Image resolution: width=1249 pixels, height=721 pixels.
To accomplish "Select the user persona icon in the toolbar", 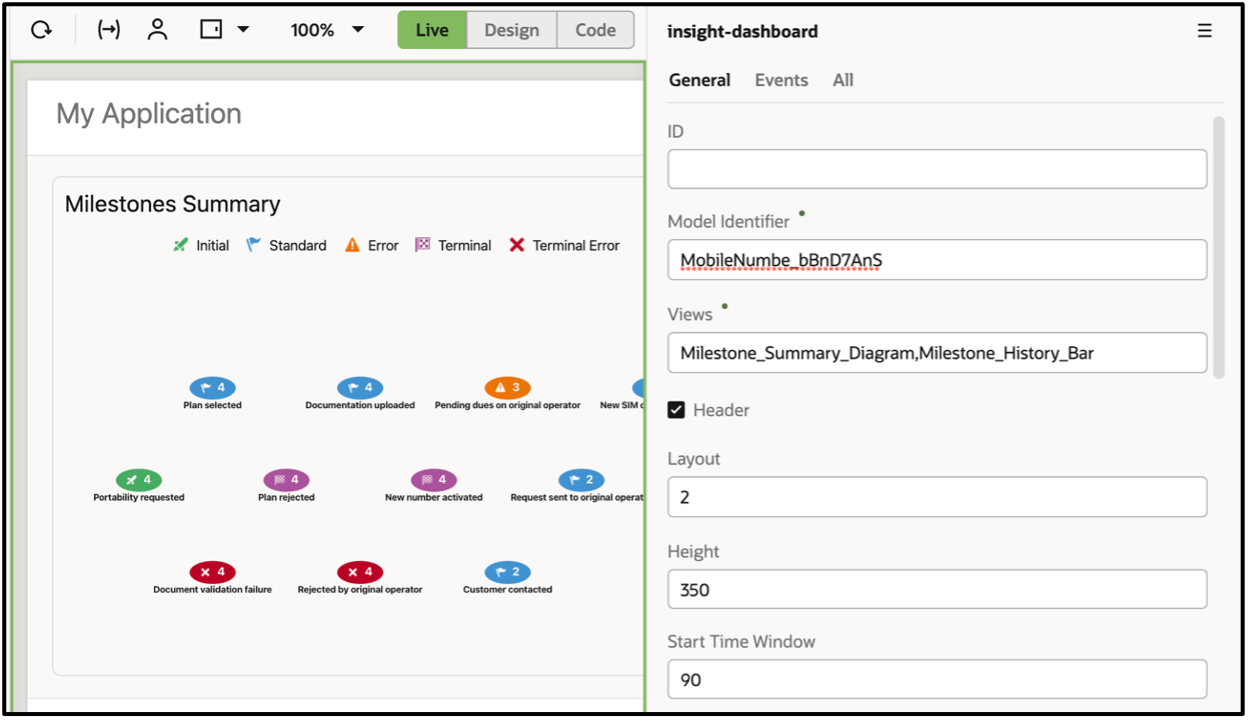I will pos(157,29).
